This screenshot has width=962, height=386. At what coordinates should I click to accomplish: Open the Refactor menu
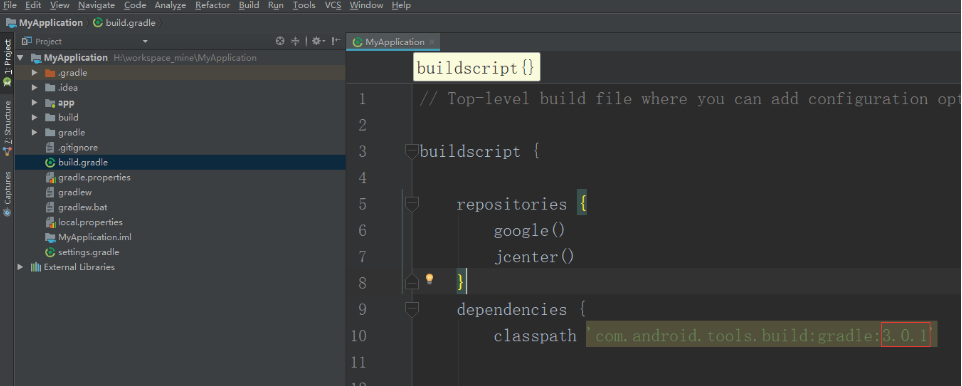pyautogui.click(x=212, y=6)
